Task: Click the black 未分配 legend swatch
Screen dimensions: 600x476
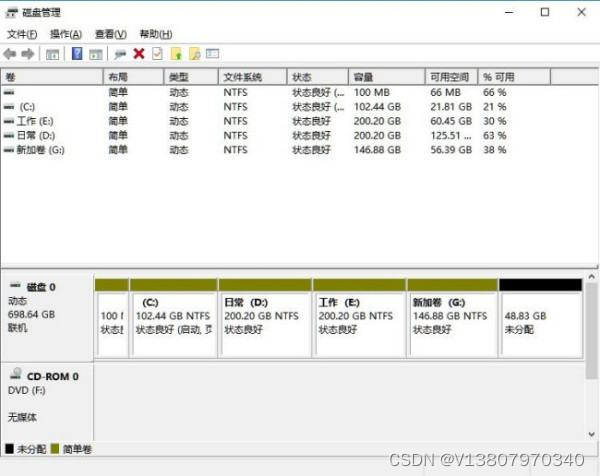Action: point(10,448)
